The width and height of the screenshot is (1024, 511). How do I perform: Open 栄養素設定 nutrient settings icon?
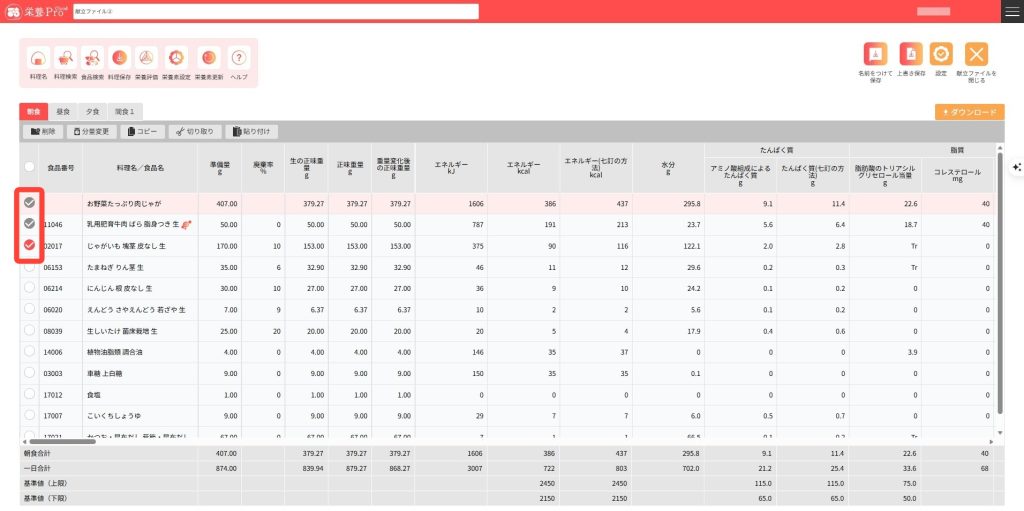tap(176, 59)
